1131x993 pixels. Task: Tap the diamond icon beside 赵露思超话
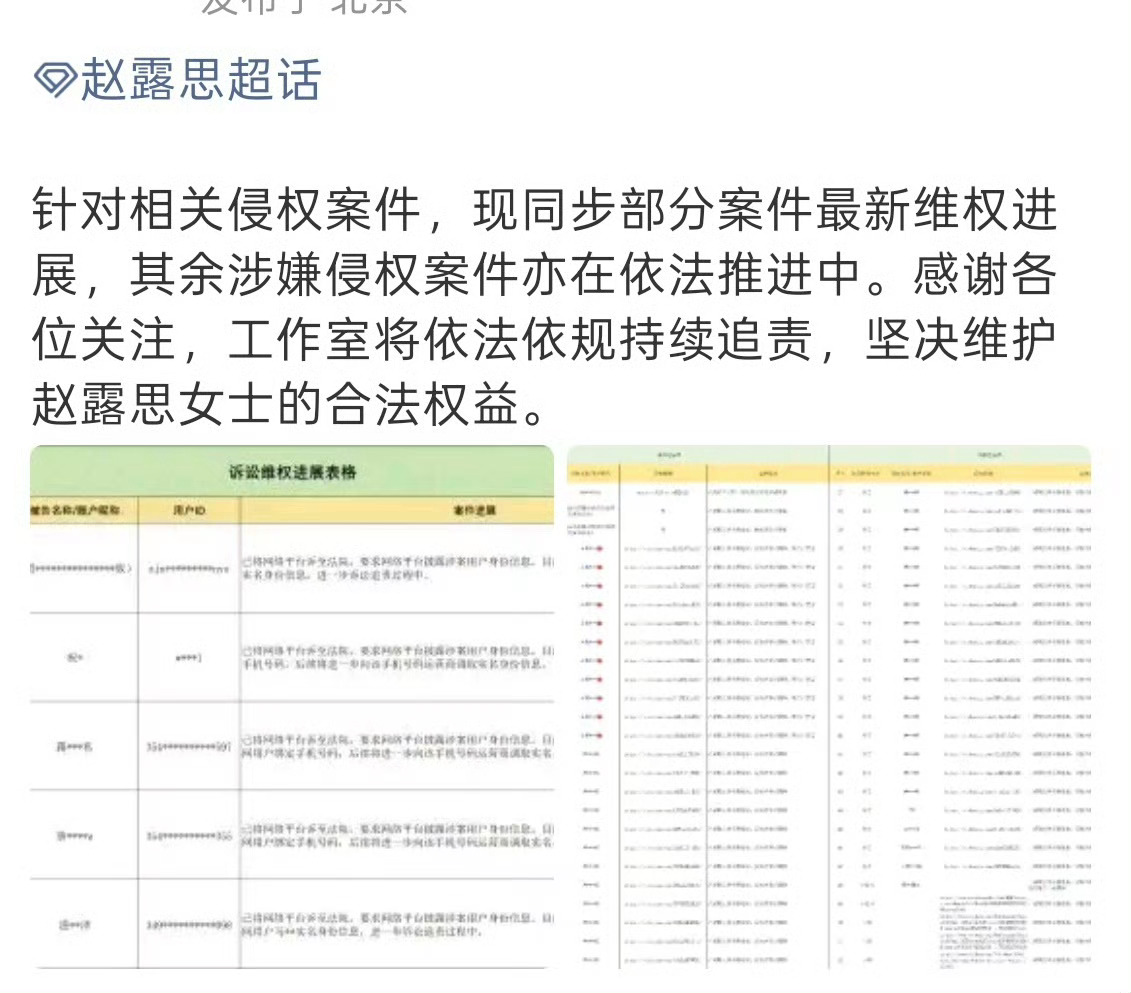tap(55, 80)
